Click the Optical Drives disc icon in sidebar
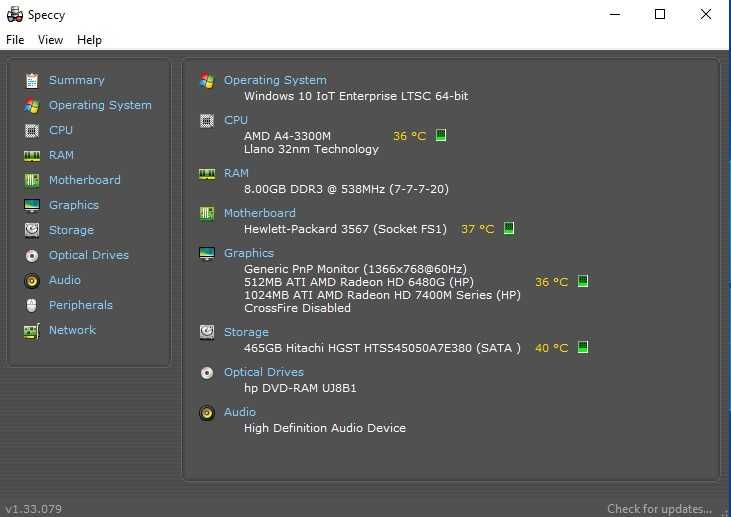Viewport: 731px width, 517px height. tap(32, 255)
